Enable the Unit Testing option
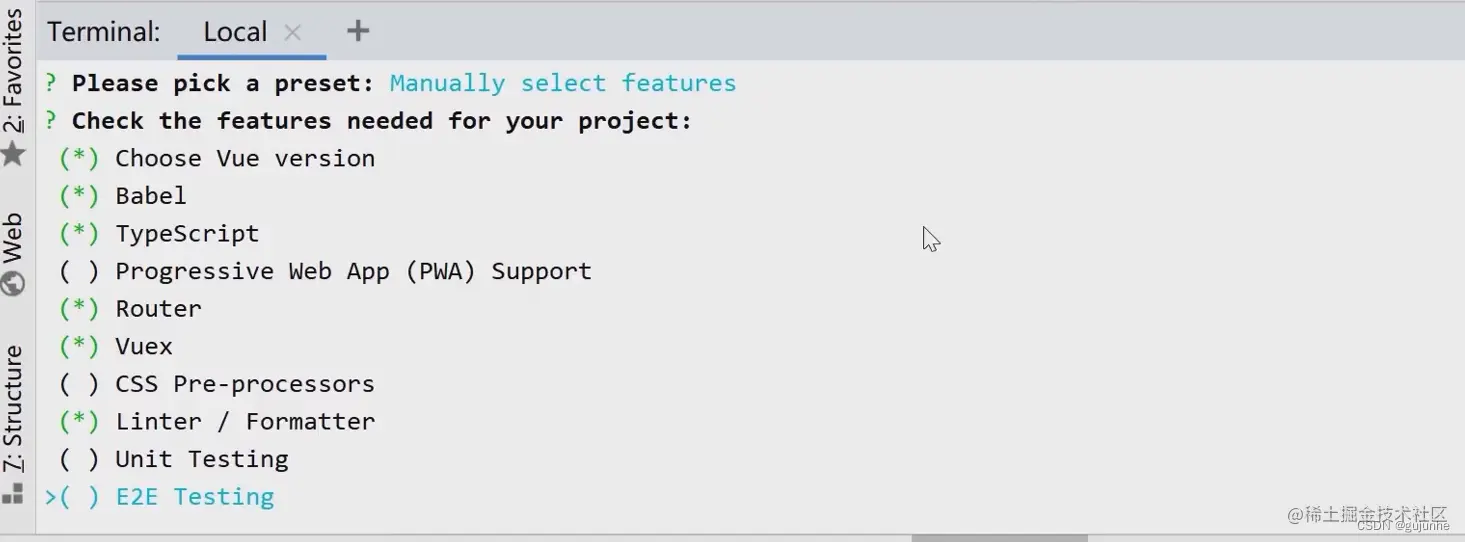 tap(174, 459)
